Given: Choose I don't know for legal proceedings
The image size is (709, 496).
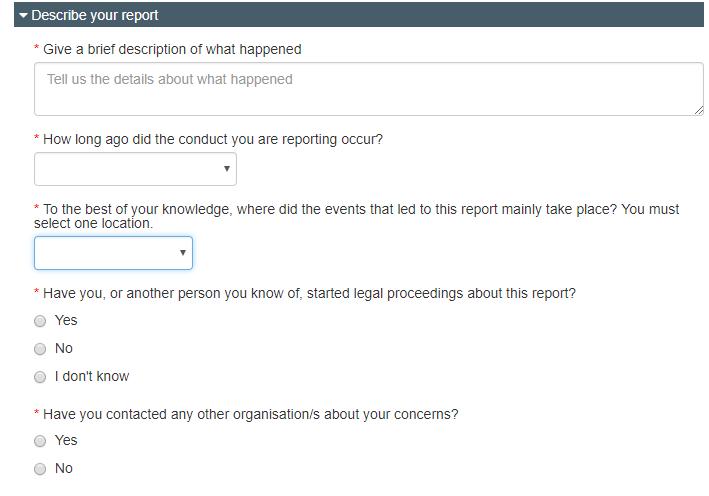Looking at the screenshot, I should click(40, 377).
